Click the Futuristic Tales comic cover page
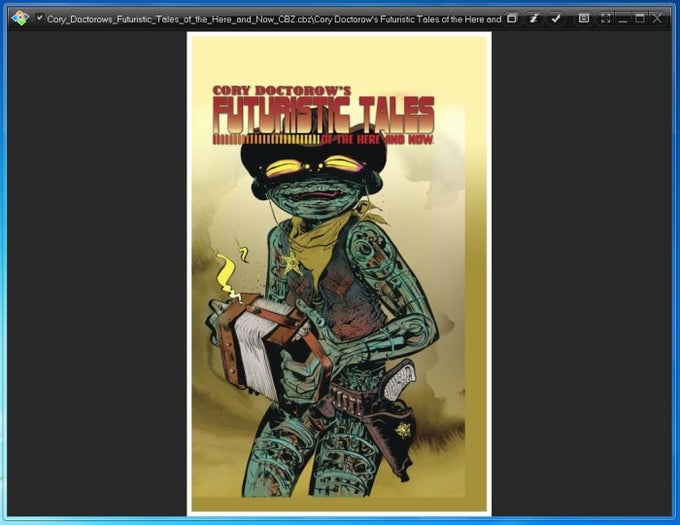The height and width of the screenshot is (525, 680). tap(339, 274)
